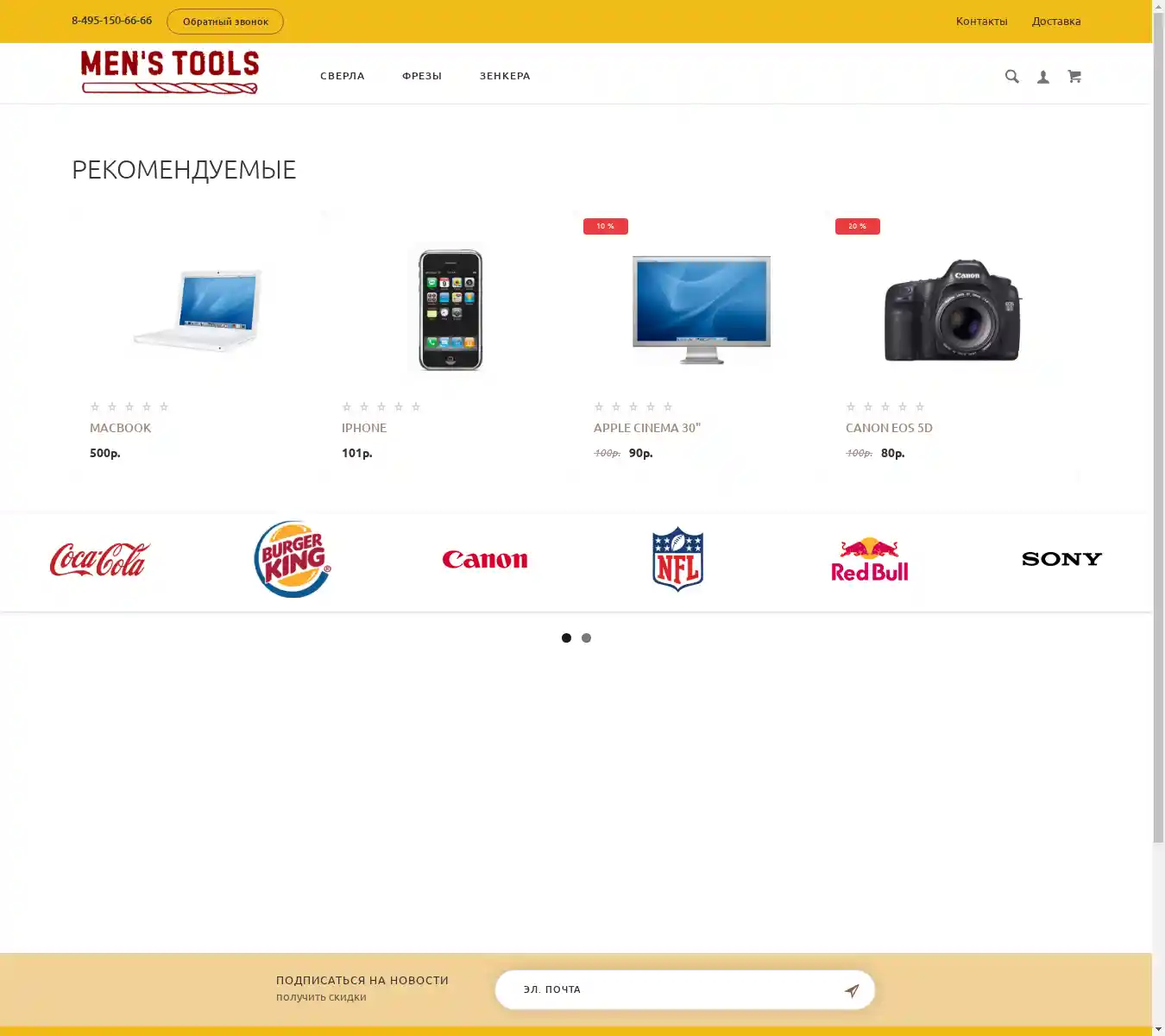Open the Фрезы menu category

coord(422,76)
